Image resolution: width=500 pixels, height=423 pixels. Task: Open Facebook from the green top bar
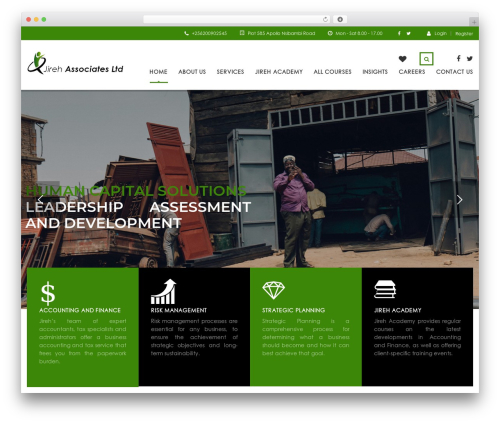coord(399,33)
